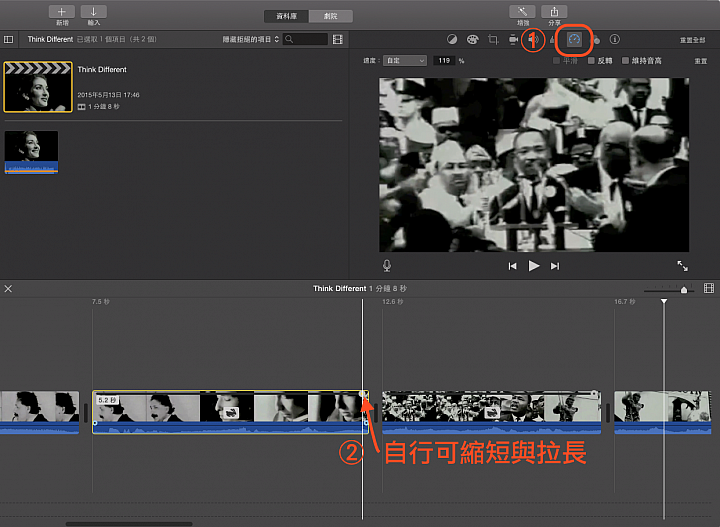720x527 pixels.
Task: Click the voiceover microphone icon
Action: click(x=387, y=265)
